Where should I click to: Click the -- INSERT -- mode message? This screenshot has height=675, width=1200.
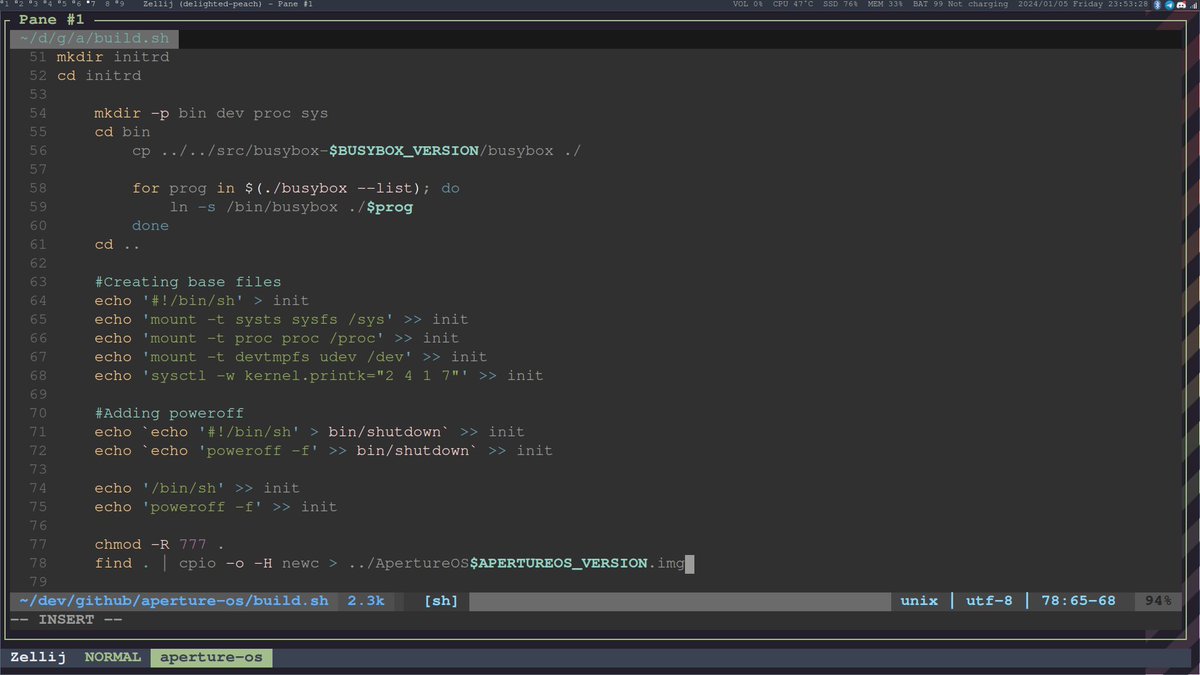[66, 620]
